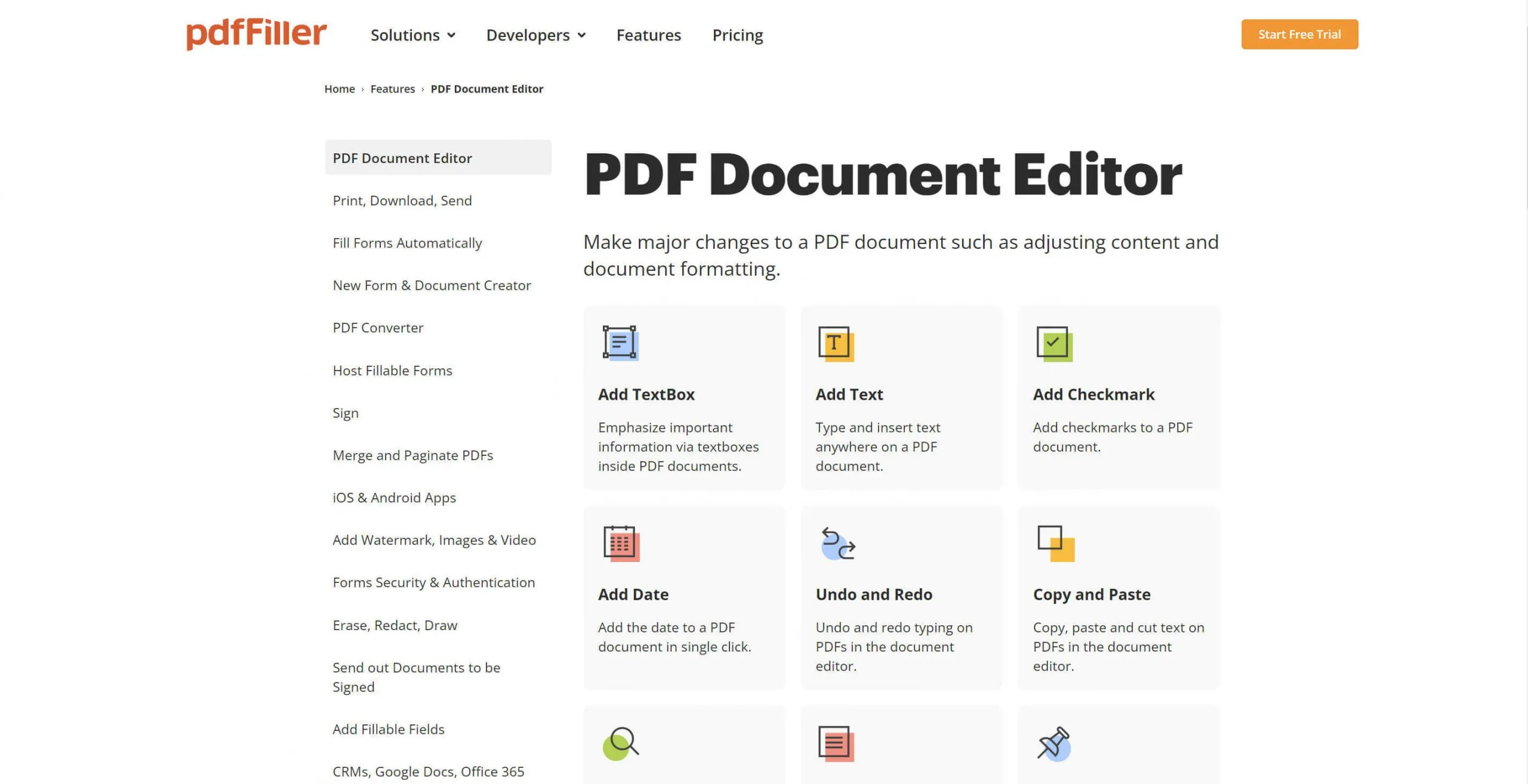The width and height of the screenshot is (1528, 784).
Task: Click the Add Checkmark tool icon
Action: pyautogui.click(x=1053, y=342)
